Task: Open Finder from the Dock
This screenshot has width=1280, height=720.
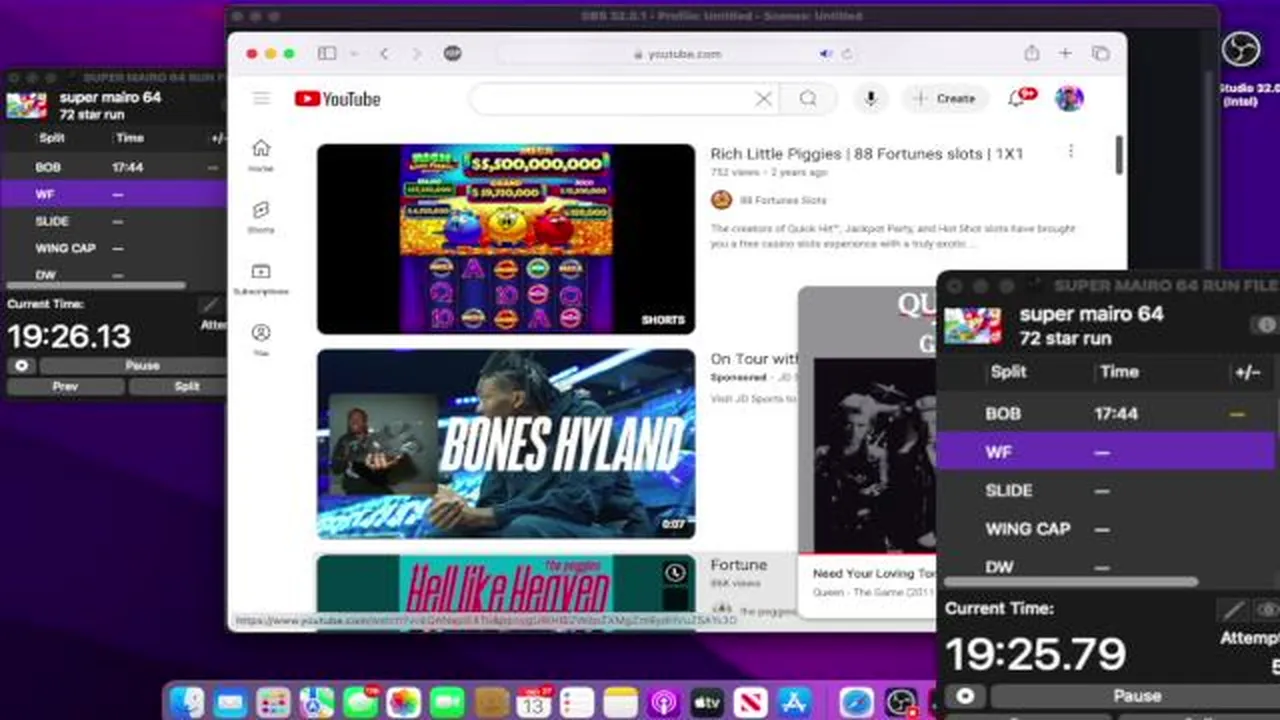Action: click(x=186, y=702)
